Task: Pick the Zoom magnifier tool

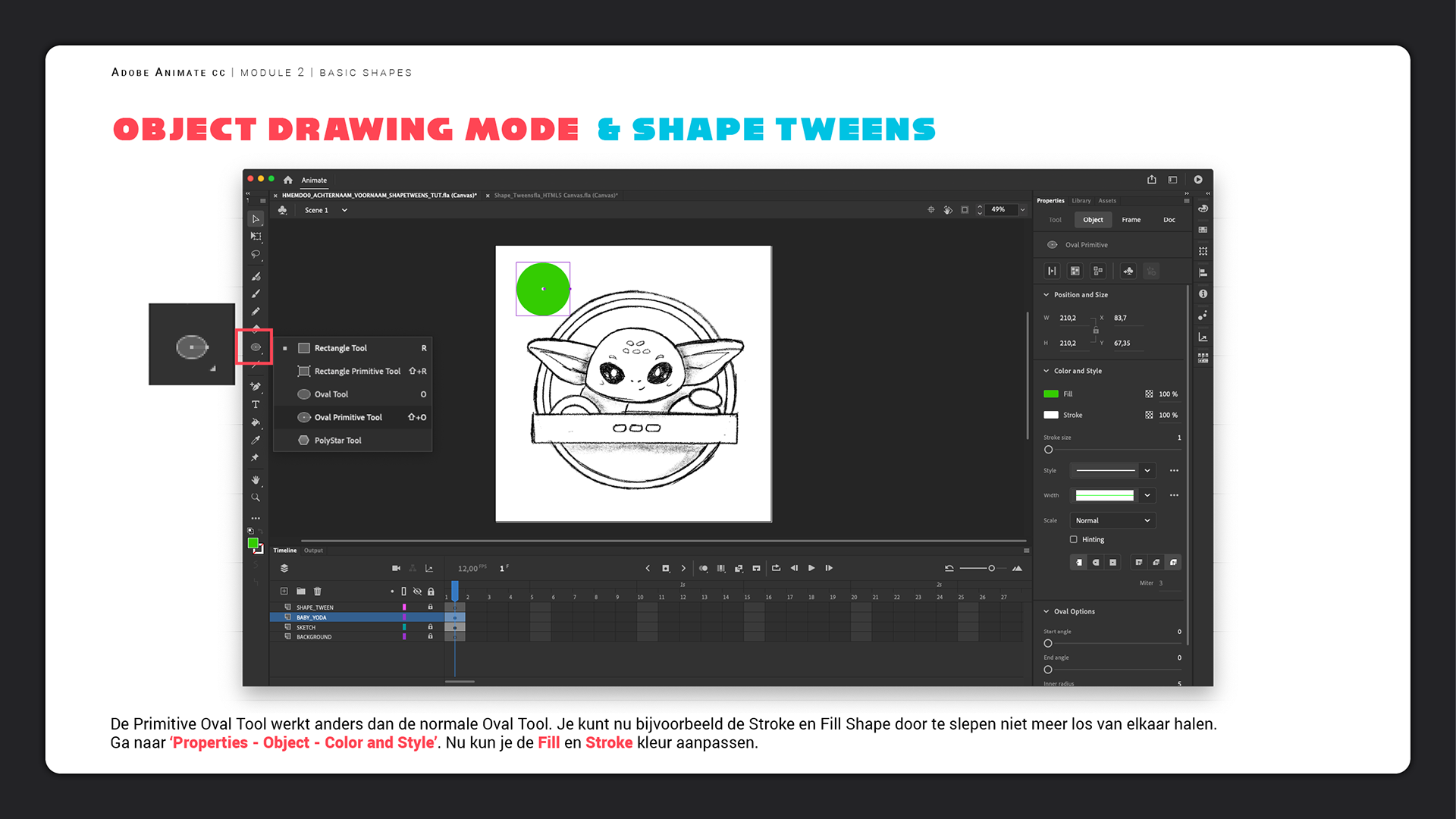Action: point(256,498)
